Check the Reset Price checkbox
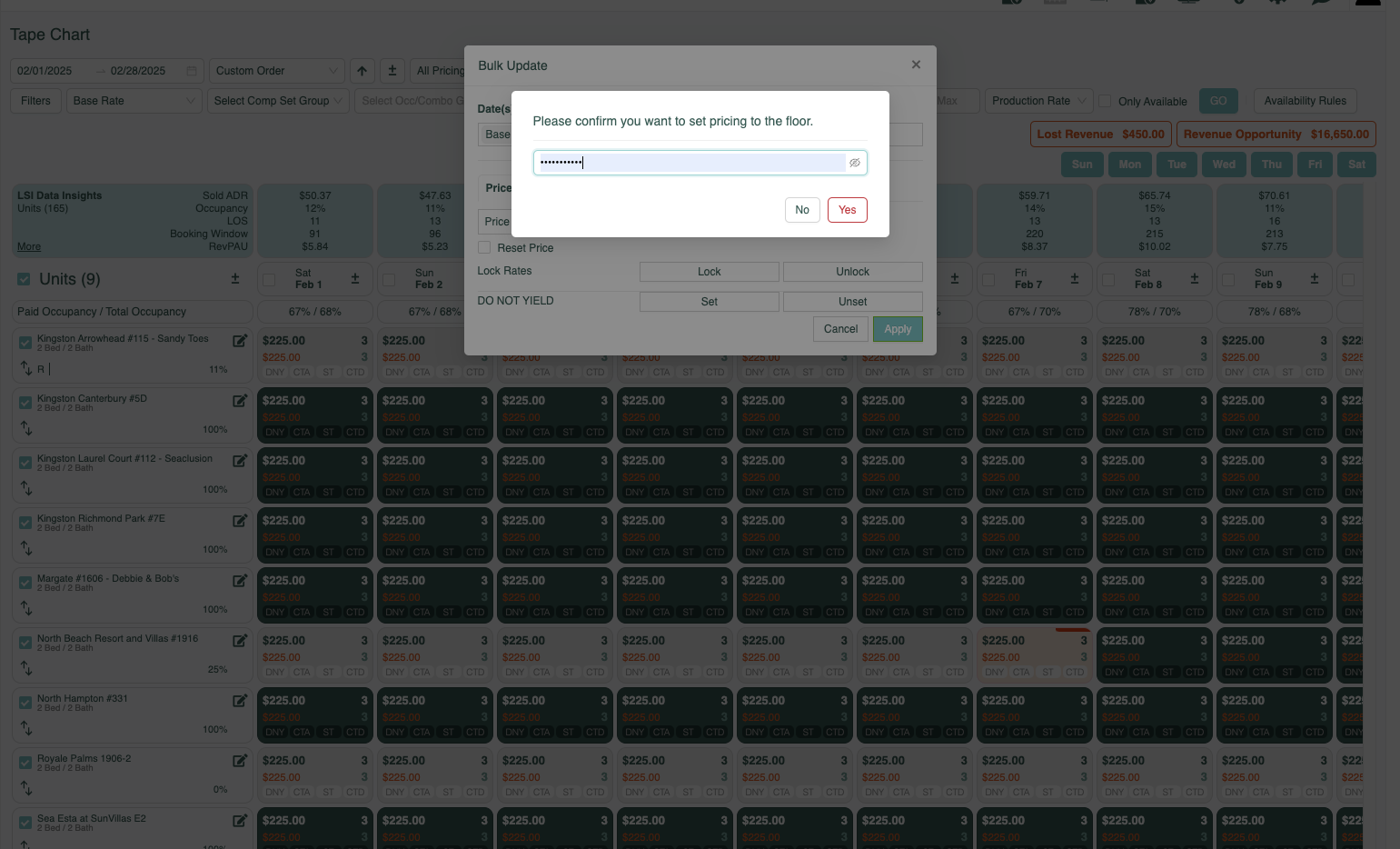 (x=484, y=247)
